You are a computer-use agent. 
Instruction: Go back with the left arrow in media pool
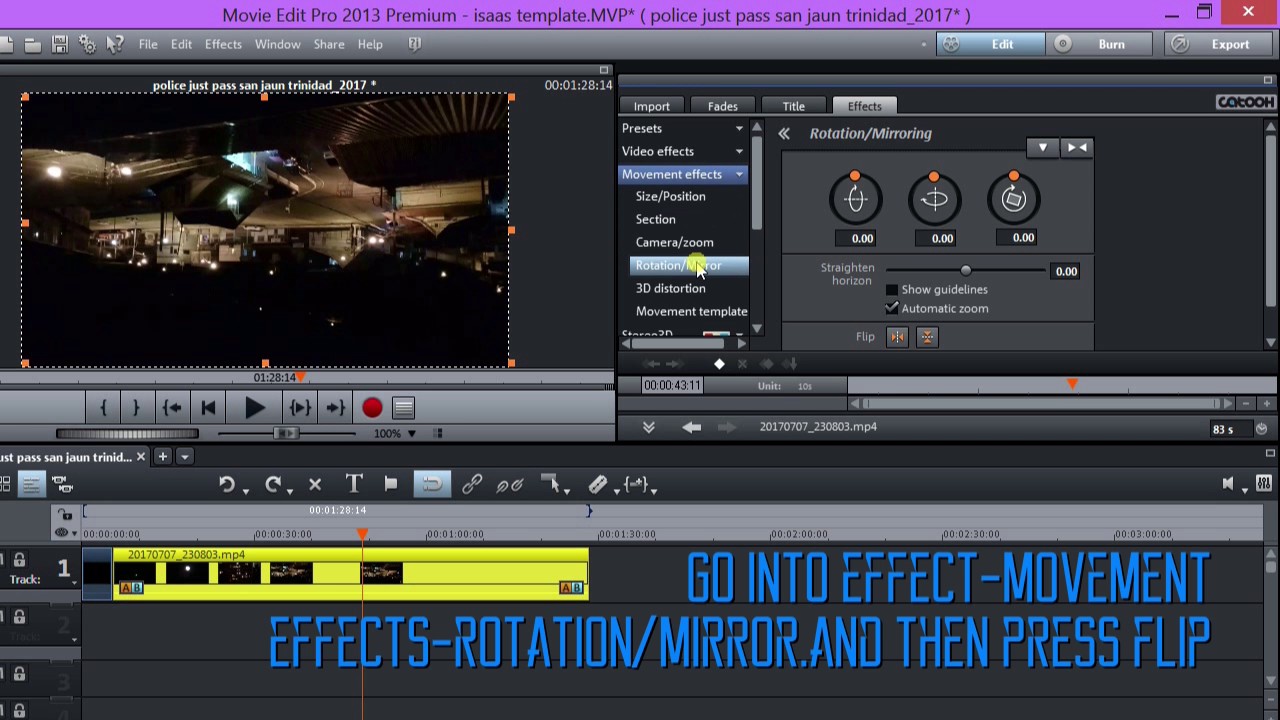pyautogui.click(x=692, y=427)
